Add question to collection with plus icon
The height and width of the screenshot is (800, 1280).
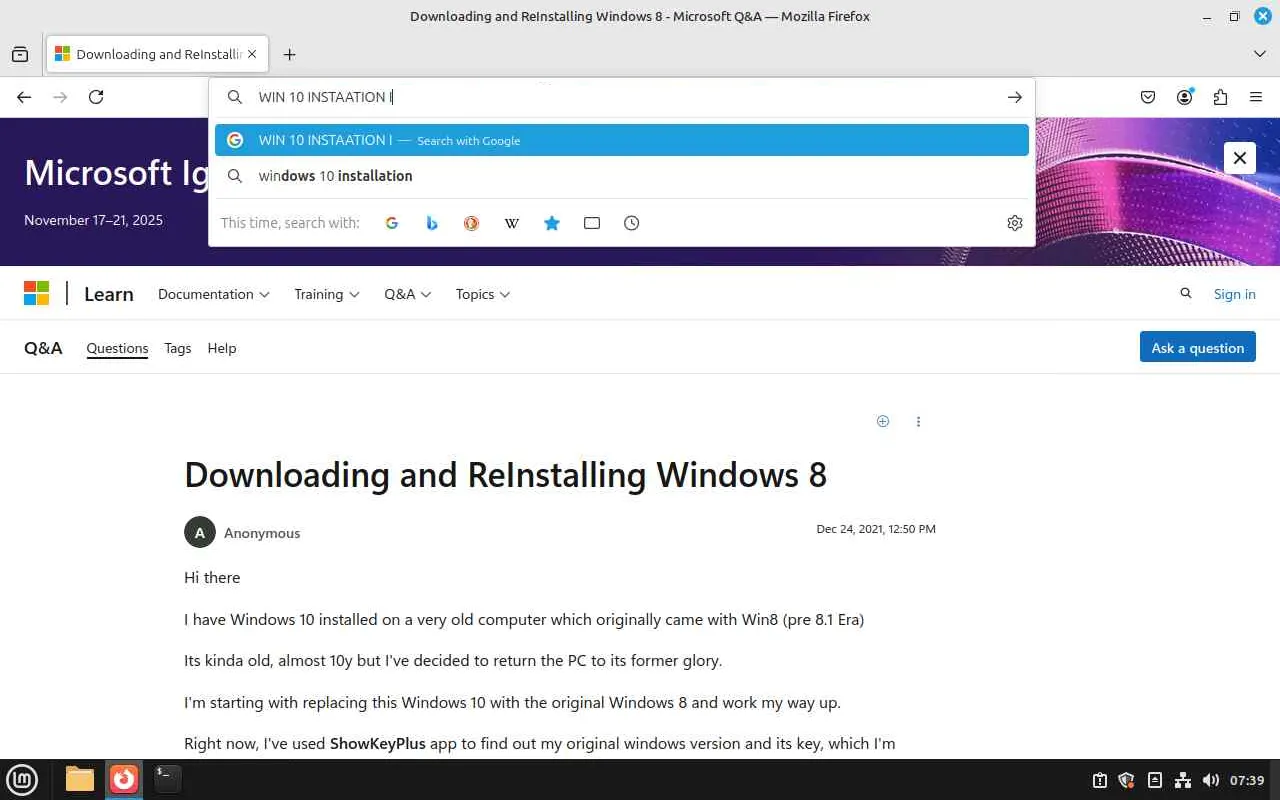[883, 421]
